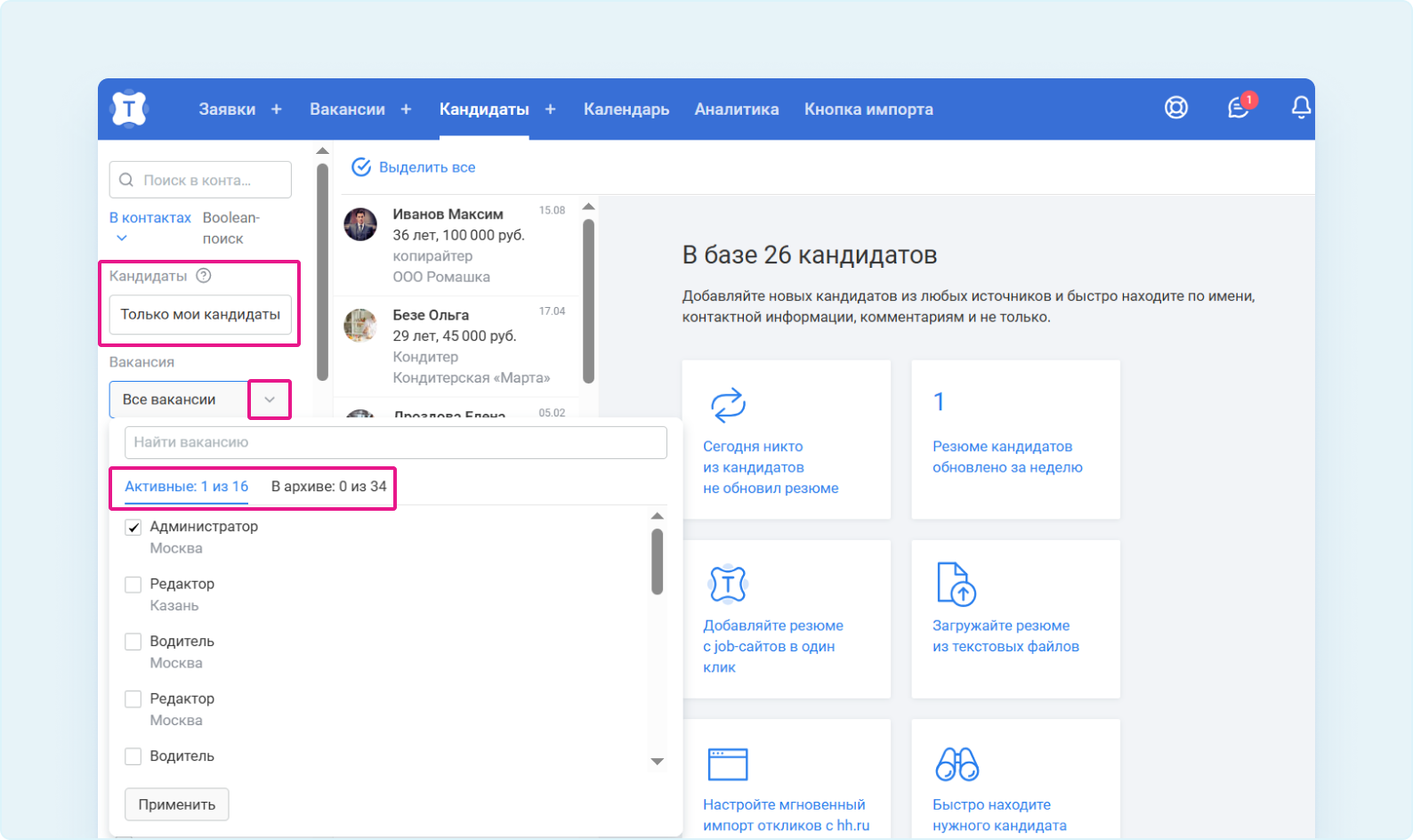1413x840 pixels.
Task: Collapse the Все вакансии dropdown arrow
Action: (x=270, y=400)
